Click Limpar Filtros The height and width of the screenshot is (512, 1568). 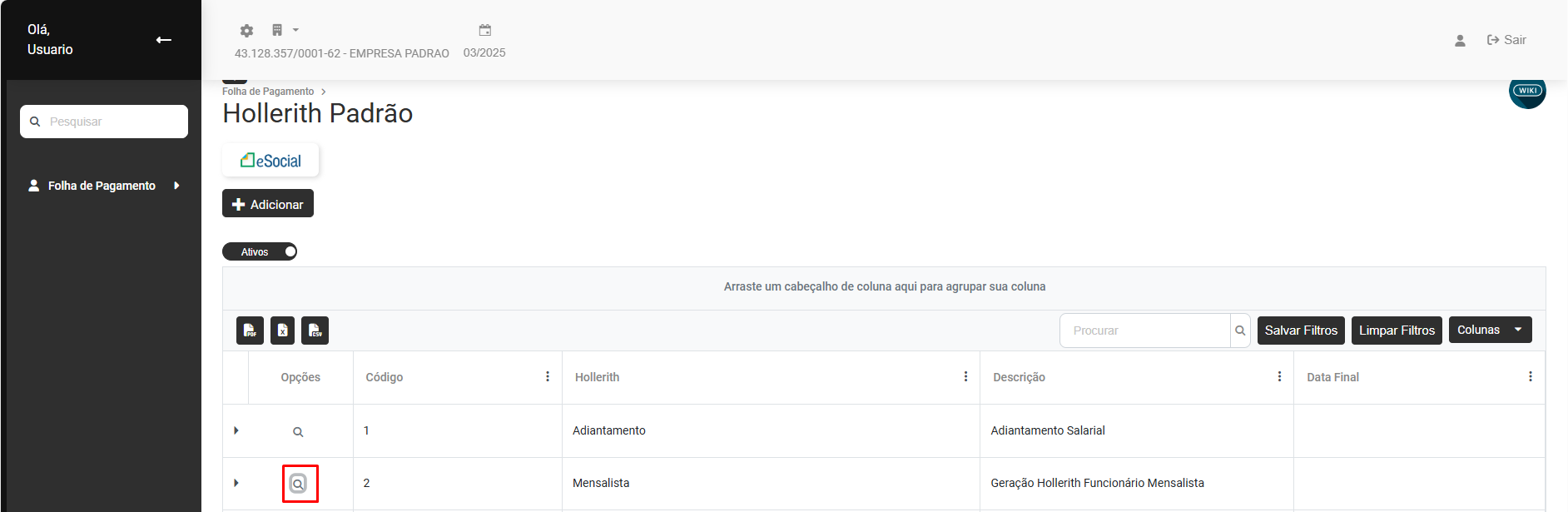(1396, 331)
